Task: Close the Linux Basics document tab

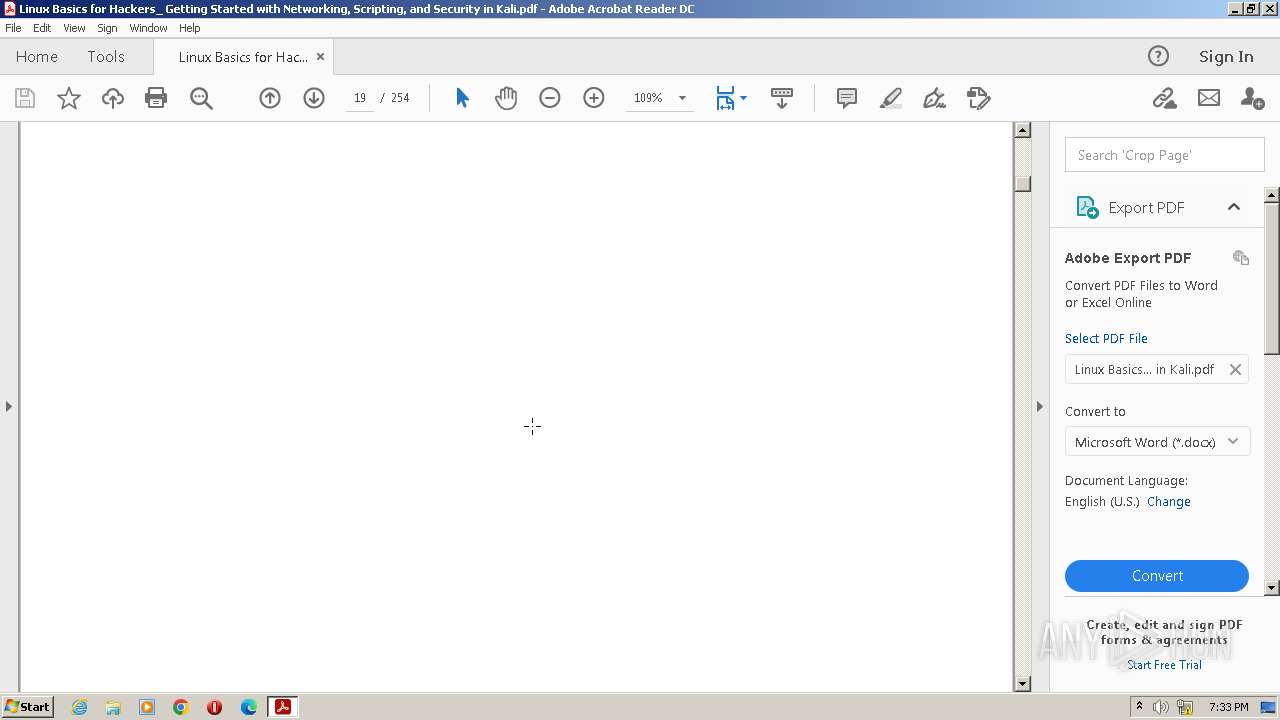Action: coord(320,57)
